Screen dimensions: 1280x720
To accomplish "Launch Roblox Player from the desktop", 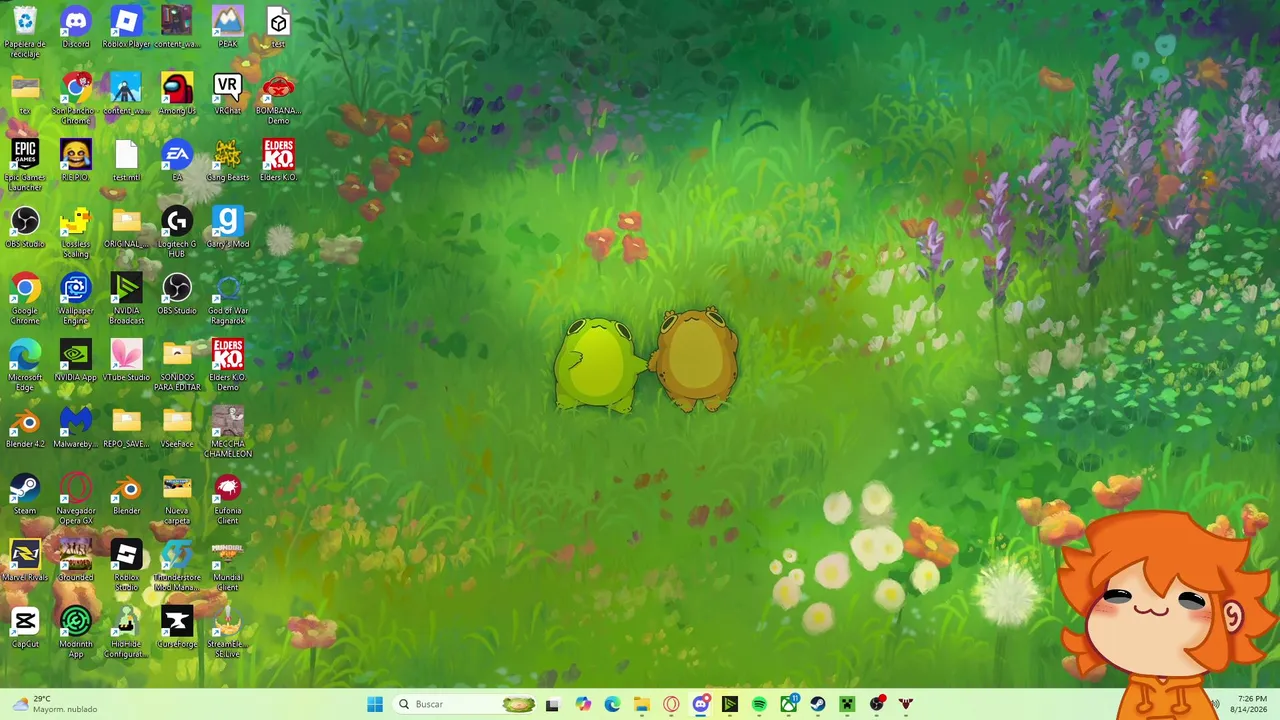I will pyautogui.click(x=126, y=27).
